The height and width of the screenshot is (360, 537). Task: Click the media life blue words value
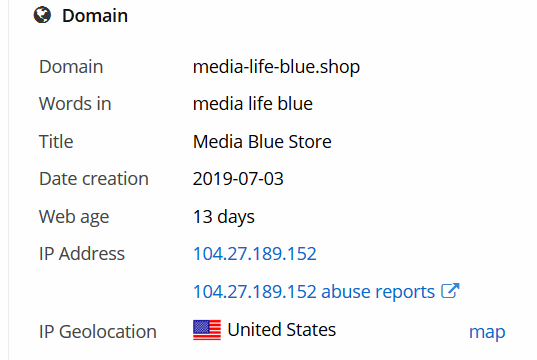tap(253, 104)
